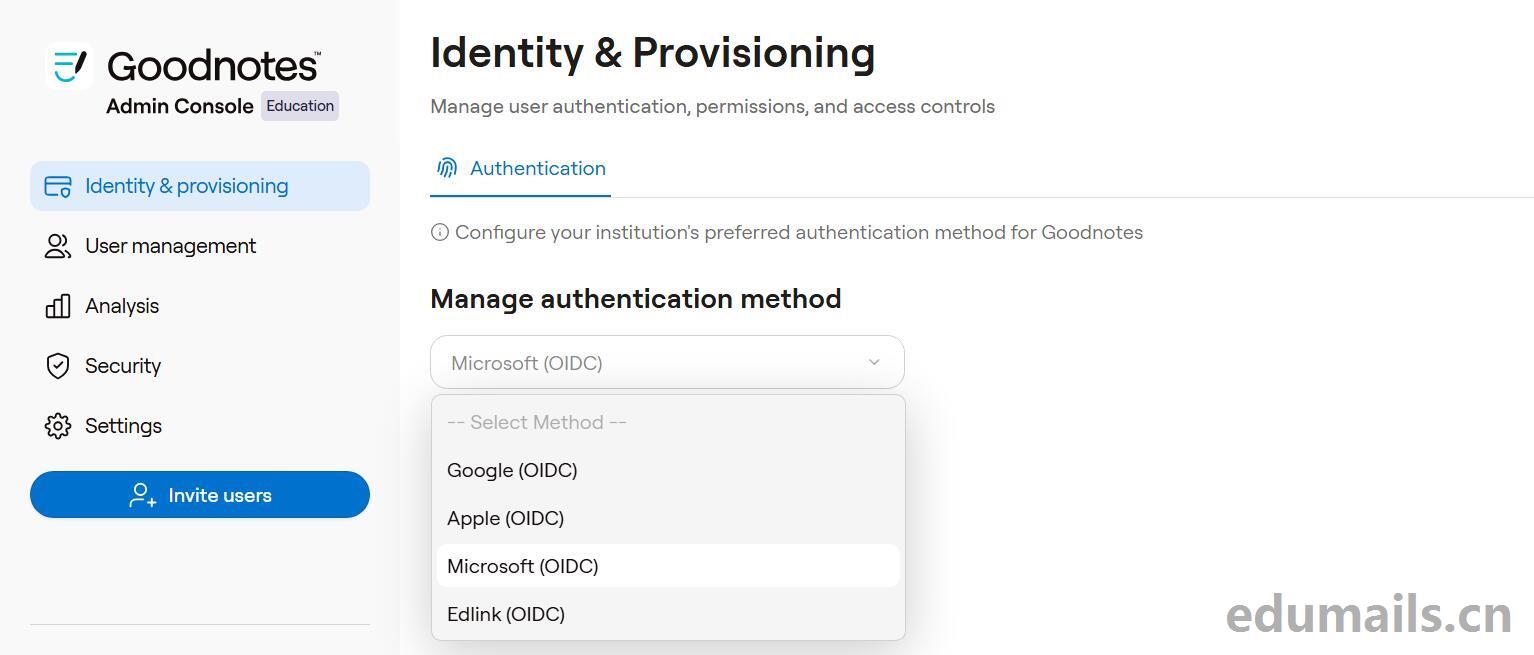This screenshot has width=1534, height=655.
Task: Switch to the Authentication tab
Action: click(x=537, y=168)
